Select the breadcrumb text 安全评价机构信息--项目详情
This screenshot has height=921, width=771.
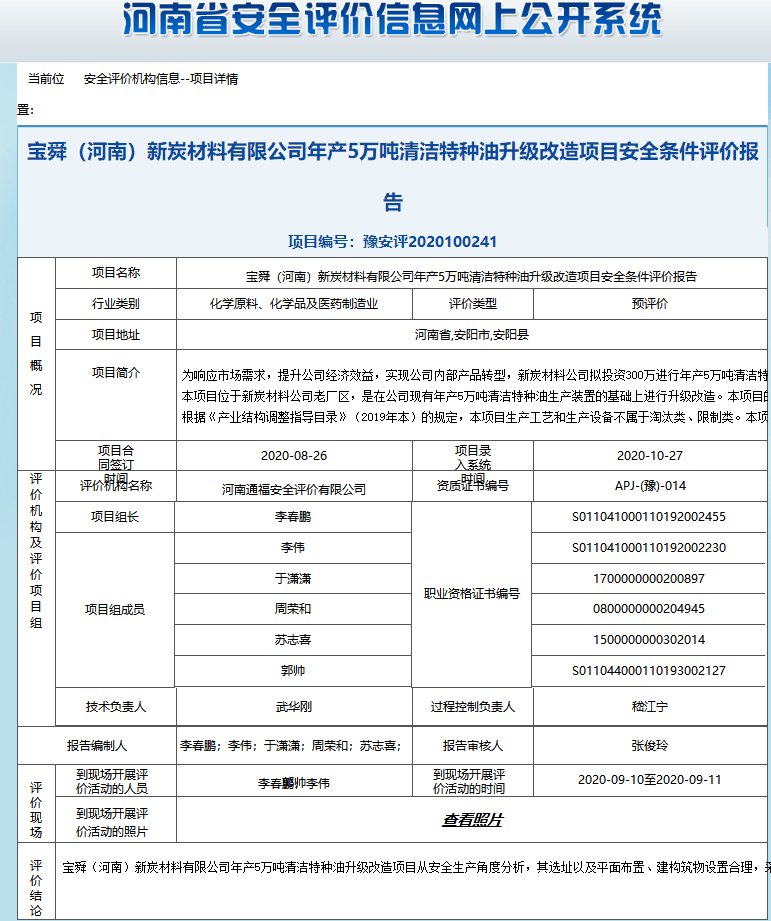161,79
